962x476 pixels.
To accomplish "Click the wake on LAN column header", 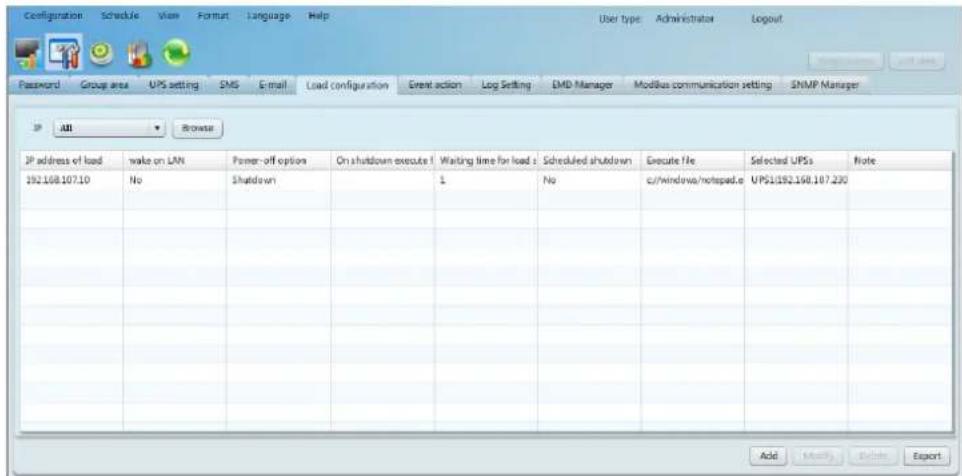I will pyautogui.click(x=175, y=161).
